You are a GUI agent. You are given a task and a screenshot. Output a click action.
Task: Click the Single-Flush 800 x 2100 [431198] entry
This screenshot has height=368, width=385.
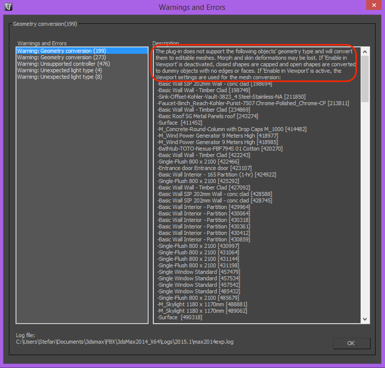[x=198, y=266]
